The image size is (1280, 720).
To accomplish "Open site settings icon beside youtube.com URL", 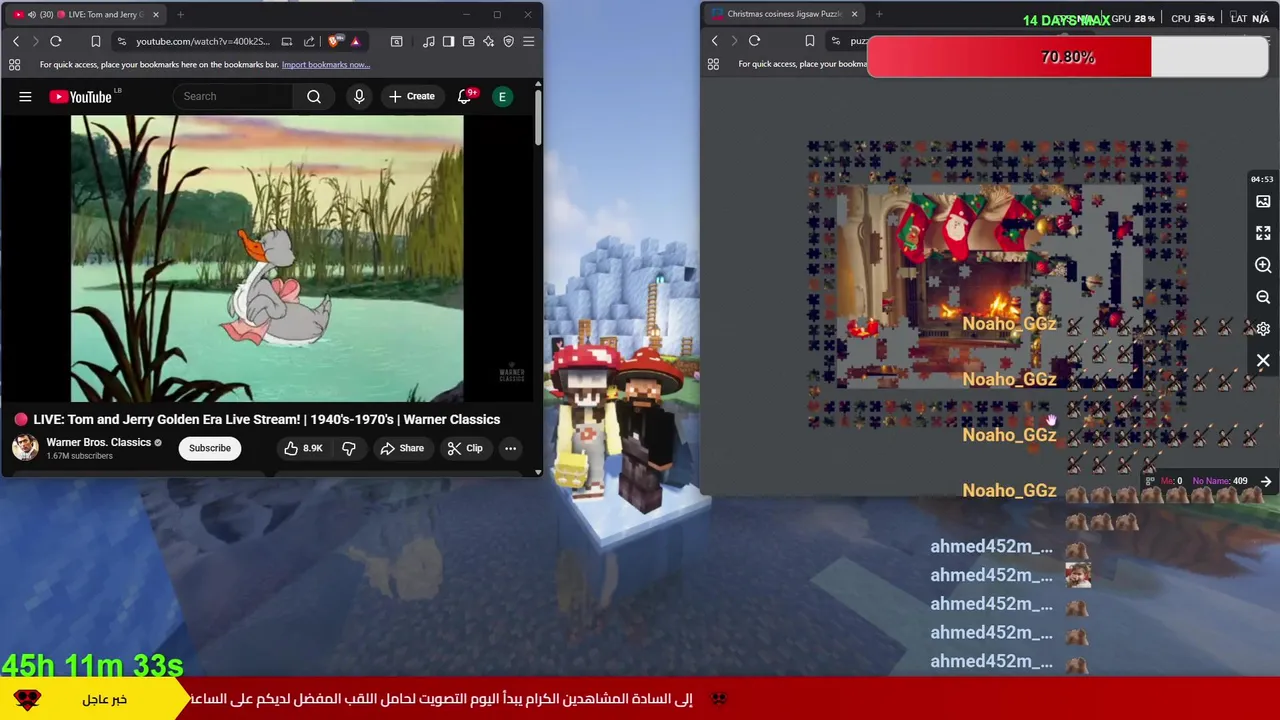I will pyautogui.click(x=121, y=41).
